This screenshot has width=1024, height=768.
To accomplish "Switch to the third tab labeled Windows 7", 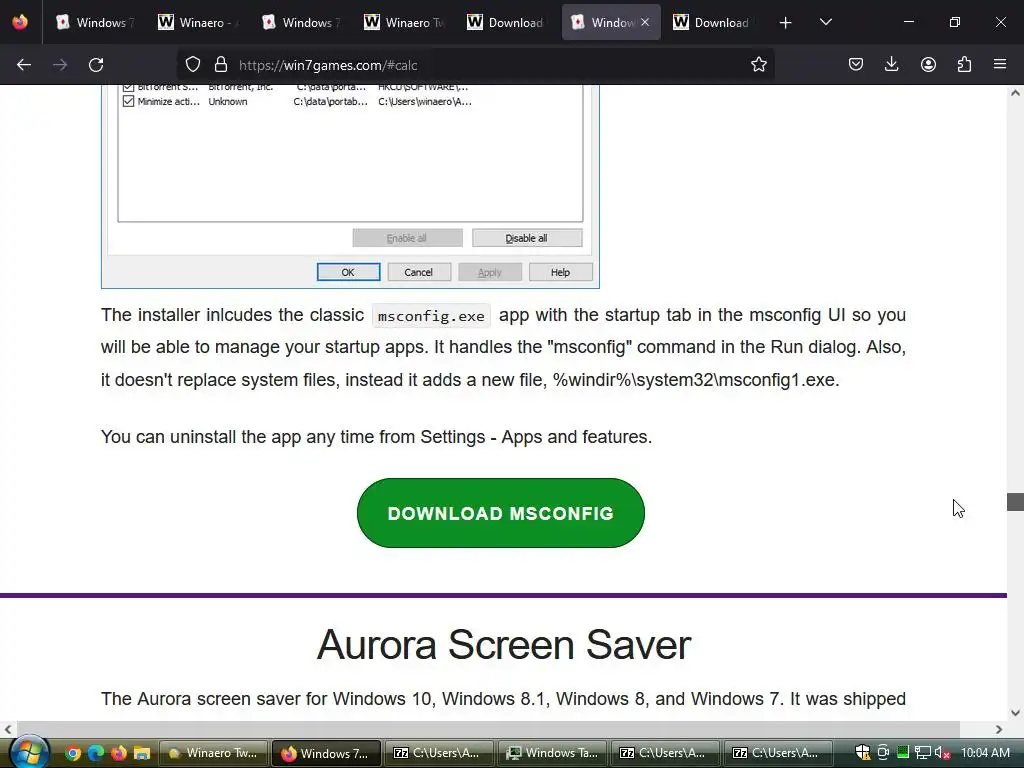I will pos(301,22).
